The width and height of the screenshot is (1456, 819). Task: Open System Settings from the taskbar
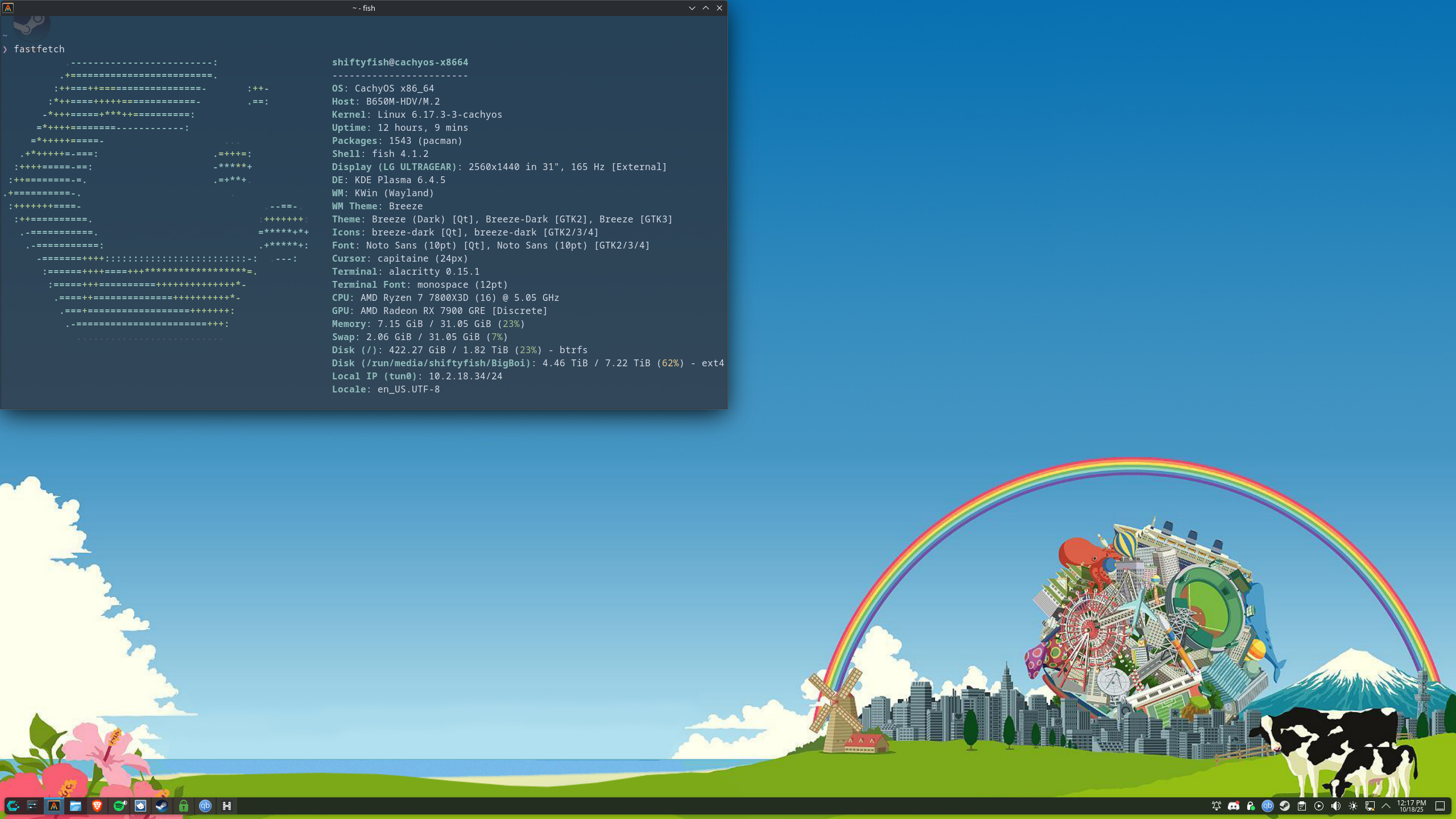(32, 806)
